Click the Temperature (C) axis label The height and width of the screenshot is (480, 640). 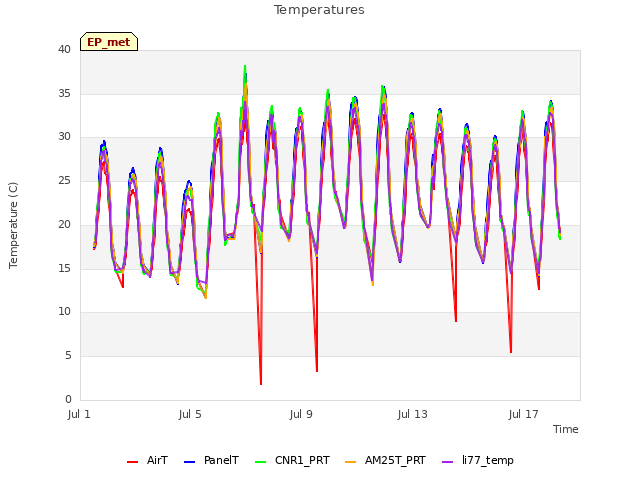point(13,225)
